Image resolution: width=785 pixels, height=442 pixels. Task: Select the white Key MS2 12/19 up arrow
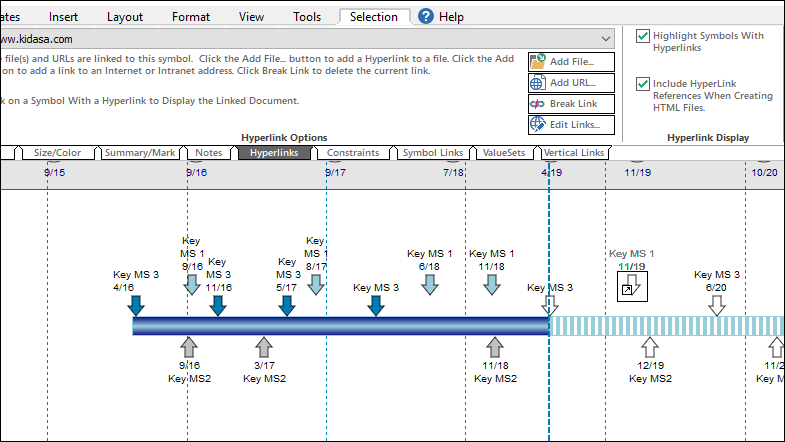(650, 346)
